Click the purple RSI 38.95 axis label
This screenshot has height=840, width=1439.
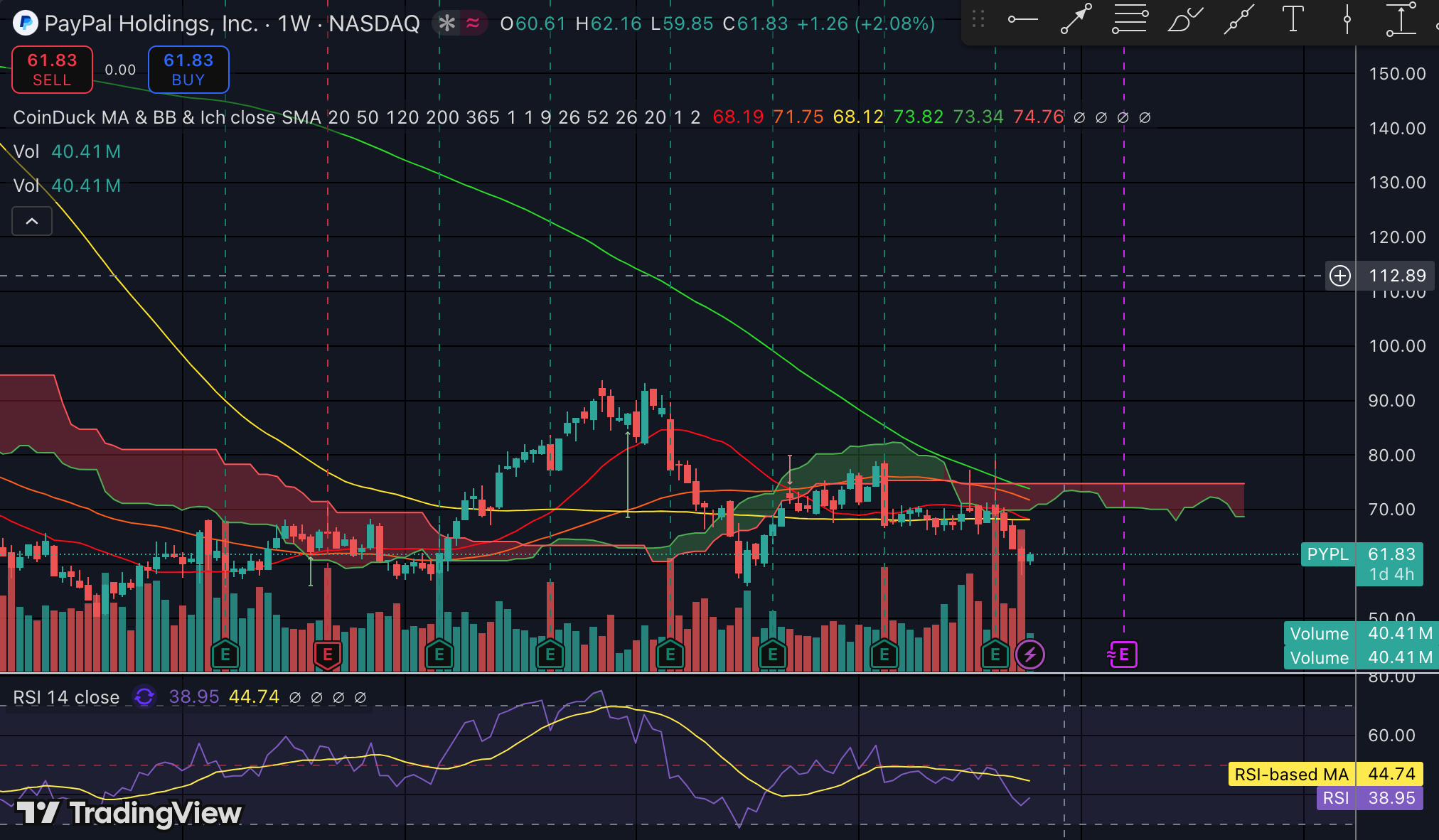1370,798
